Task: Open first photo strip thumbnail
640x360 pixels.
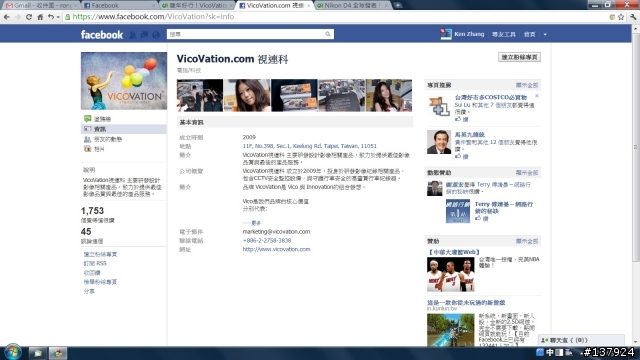Action: tap(200, 96)
